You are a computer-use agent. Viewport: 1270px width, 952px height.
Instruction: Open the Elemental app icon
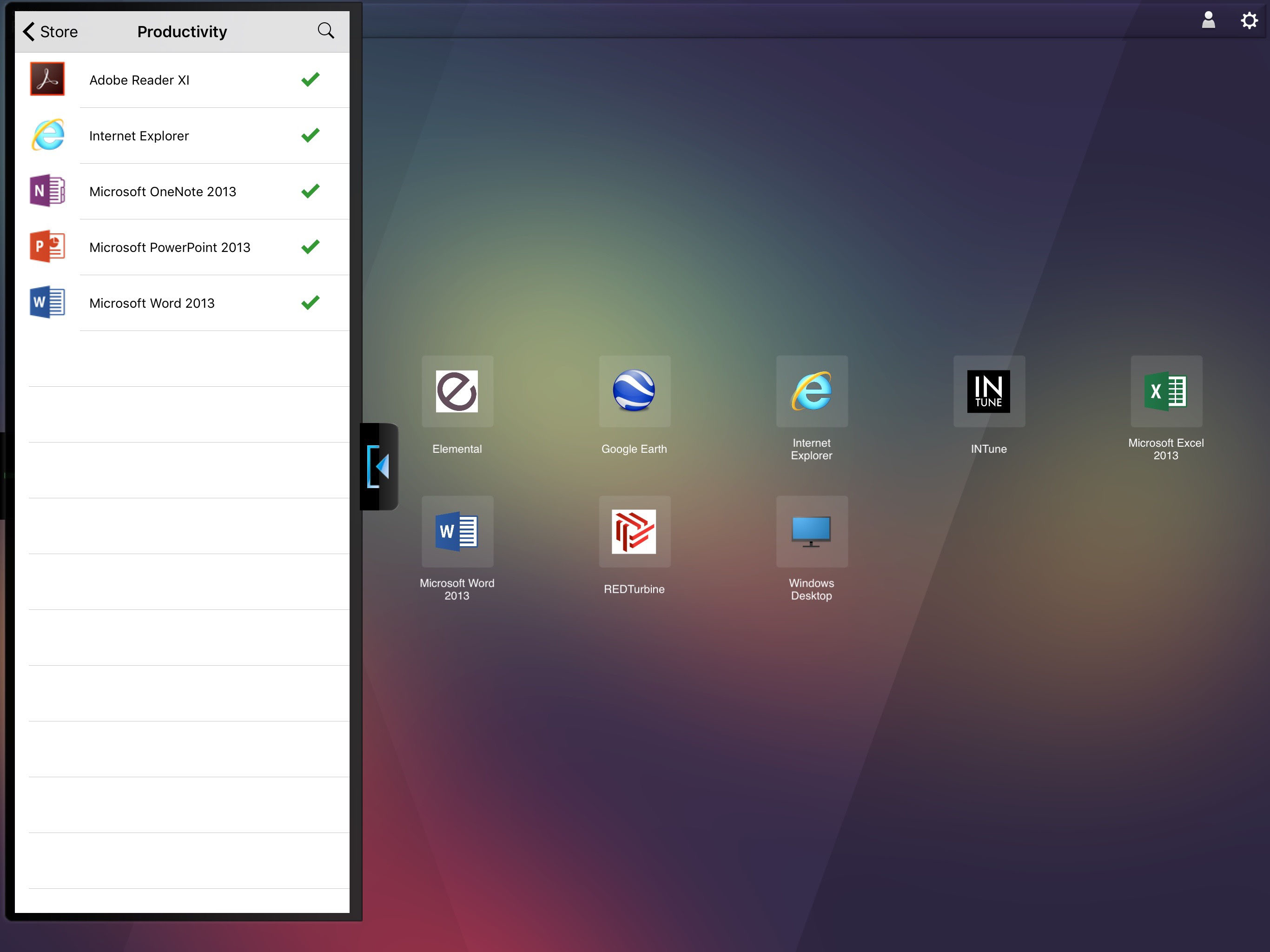point(457,391)
